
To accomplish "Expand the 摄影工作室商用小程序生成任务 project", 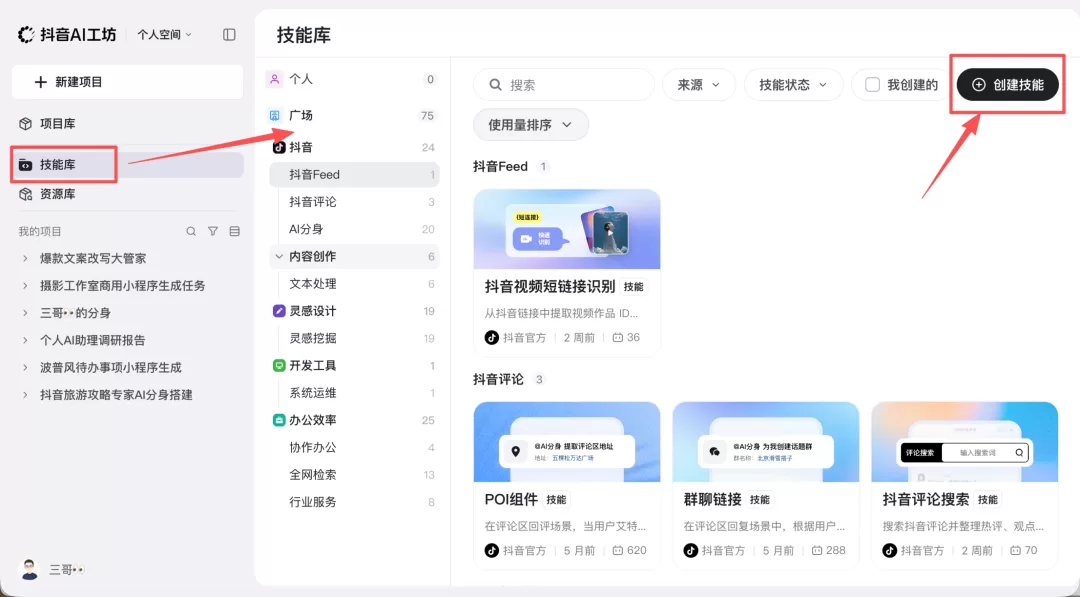I will click(x=25, y=286).
